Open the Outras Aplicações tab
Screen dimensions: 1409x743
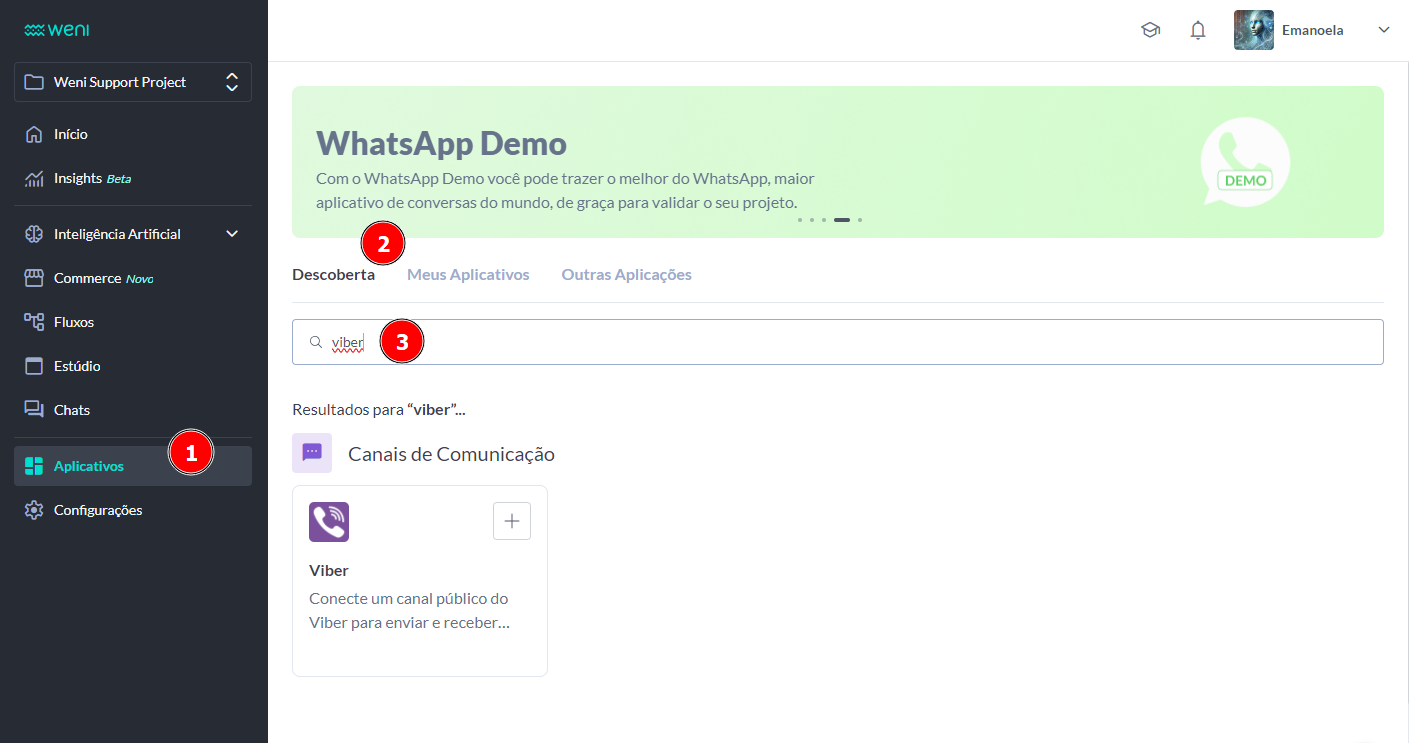point(626,273)
